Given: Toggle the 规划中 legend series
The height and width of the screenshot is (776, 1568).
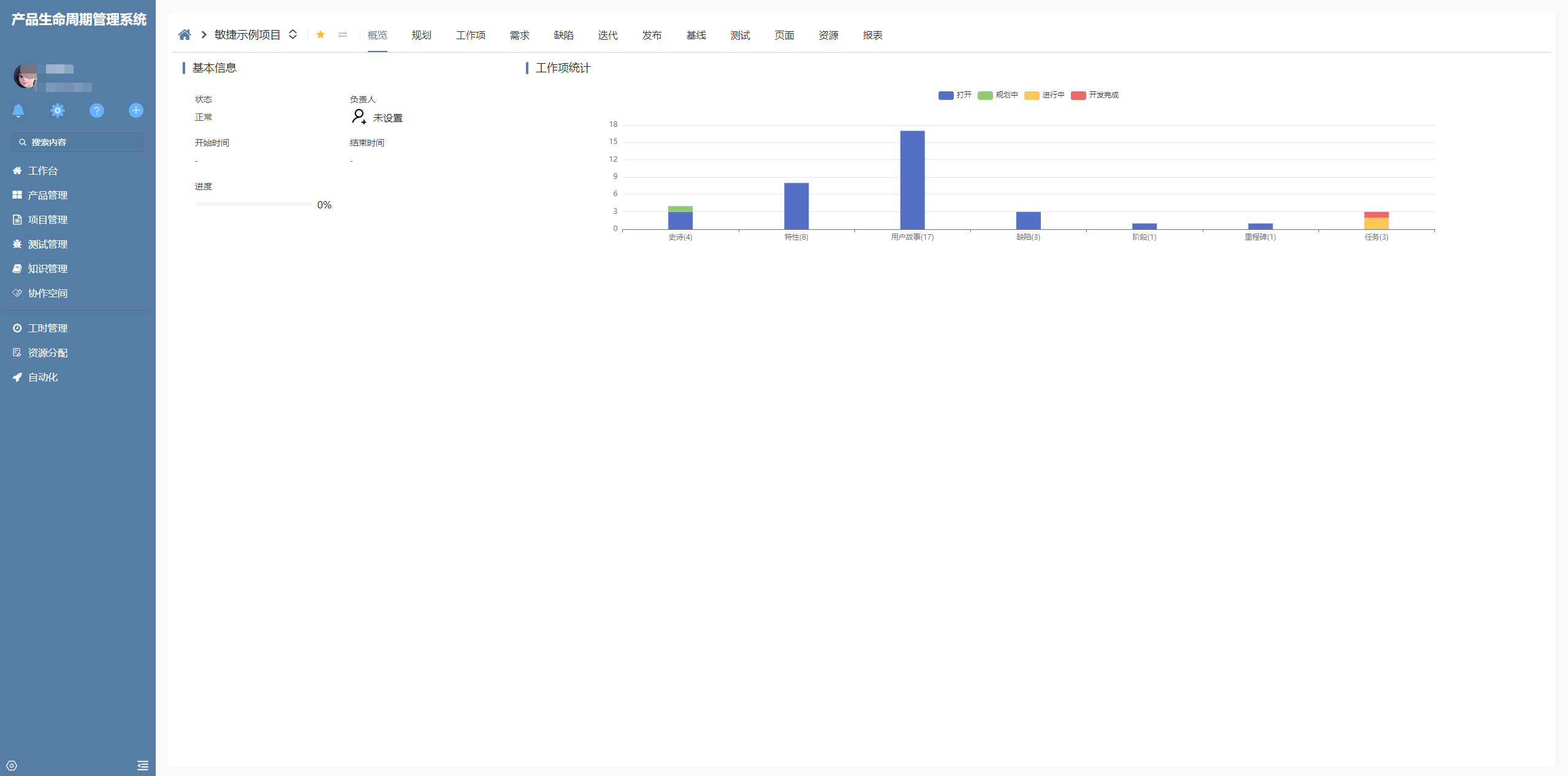Looking at the screenshot, I should click(998, 95).
